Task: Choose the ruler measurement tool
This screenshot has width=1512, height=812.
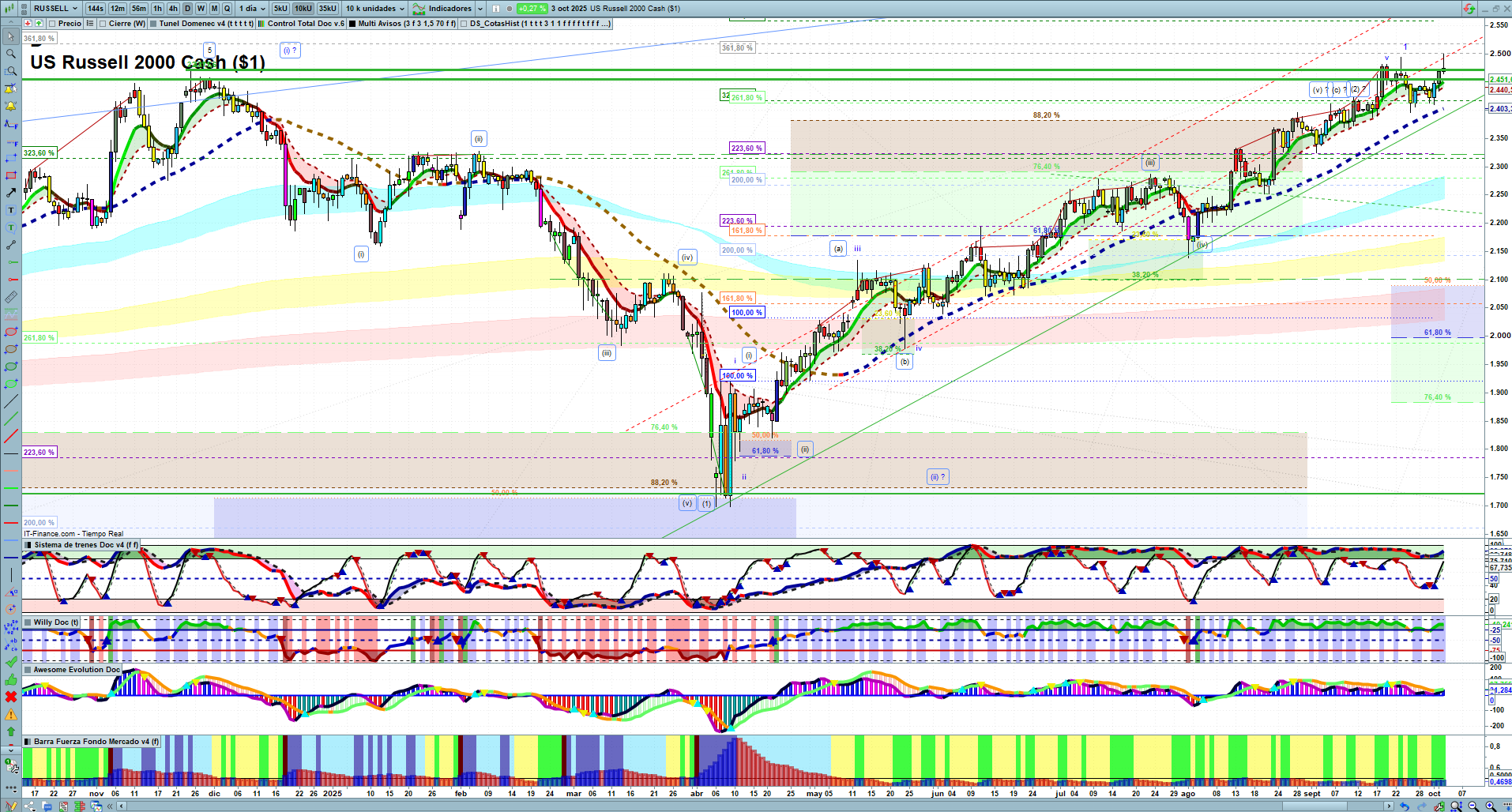Action: (10, 297)
